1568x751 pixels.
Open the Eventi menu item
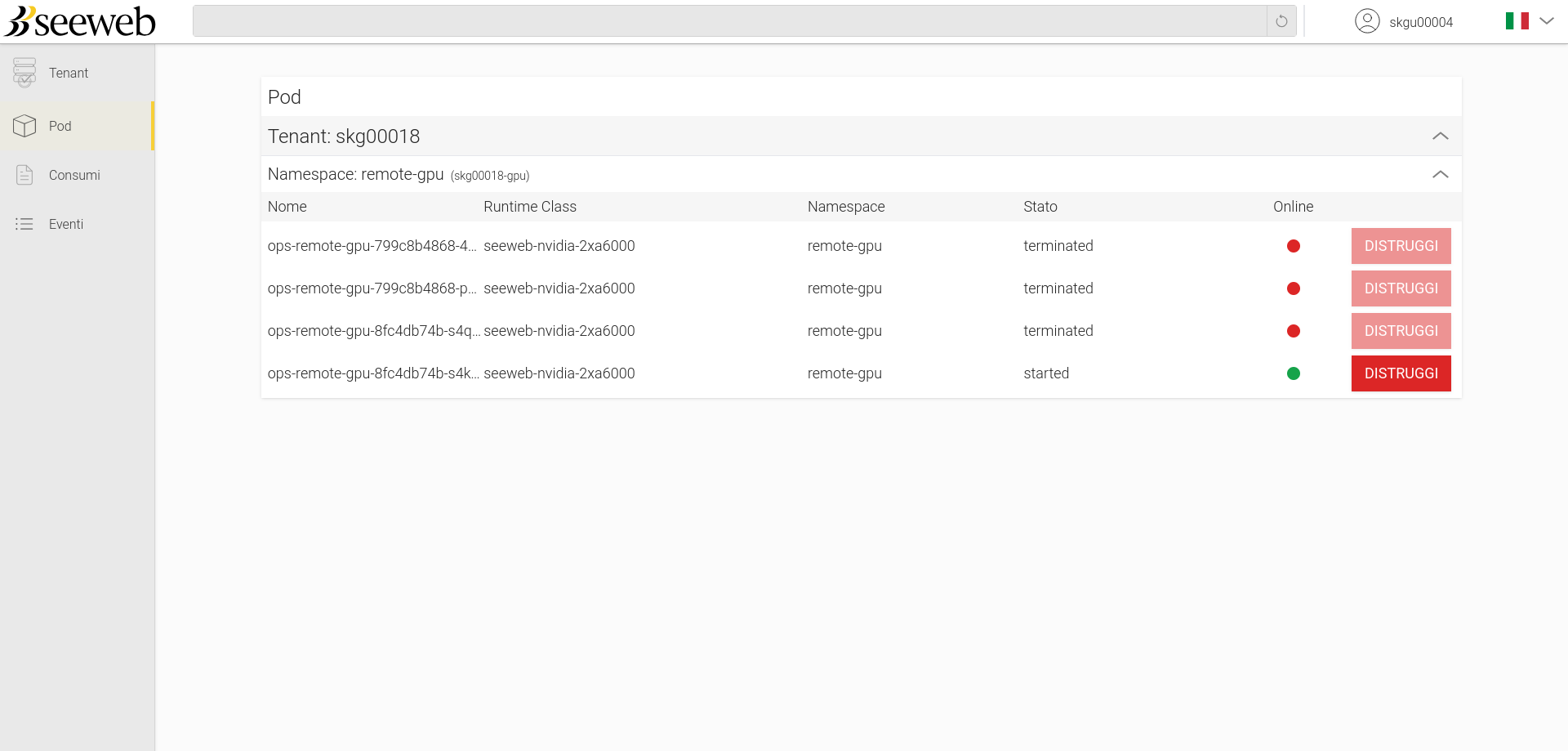click(x=66, y=224)
